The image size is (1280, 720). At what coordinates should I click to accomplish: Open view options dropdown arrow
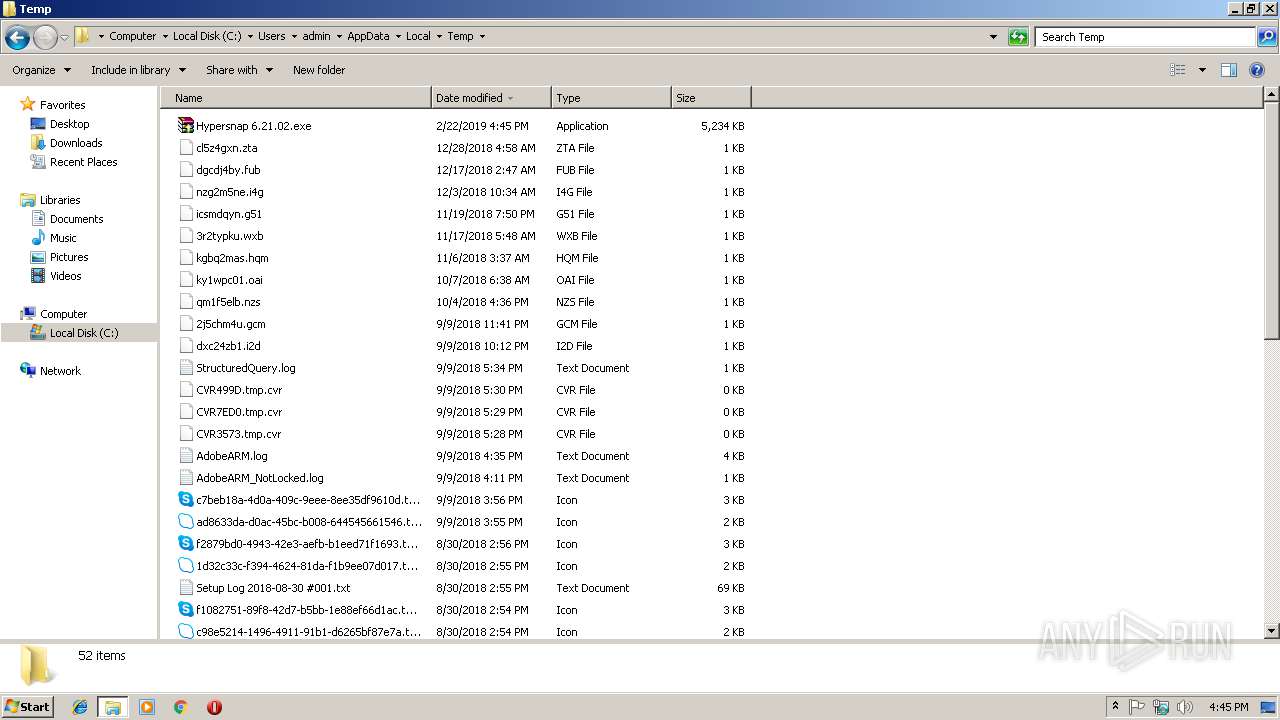click(1202, 70)
